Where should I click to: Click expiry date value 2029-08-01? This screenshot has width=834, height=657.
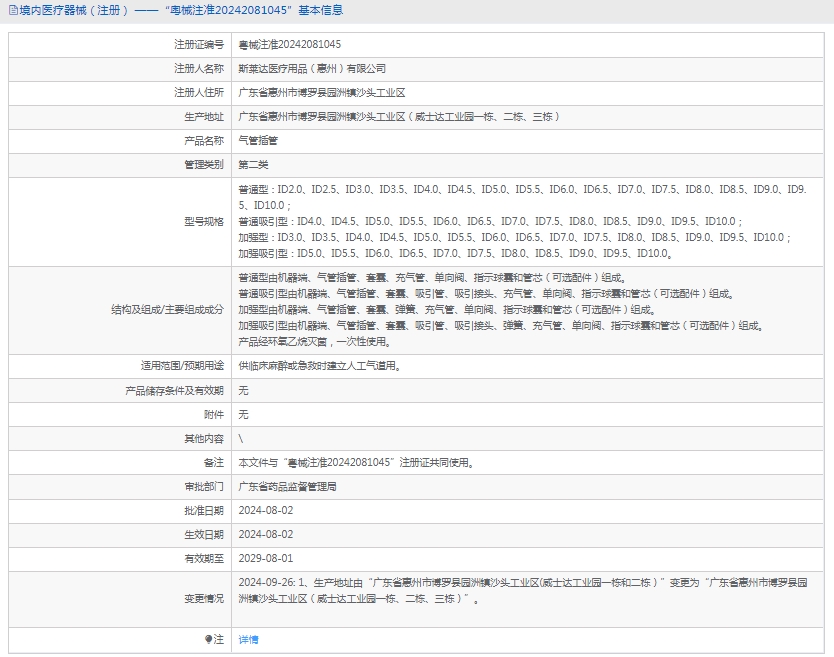coord(265,558)
